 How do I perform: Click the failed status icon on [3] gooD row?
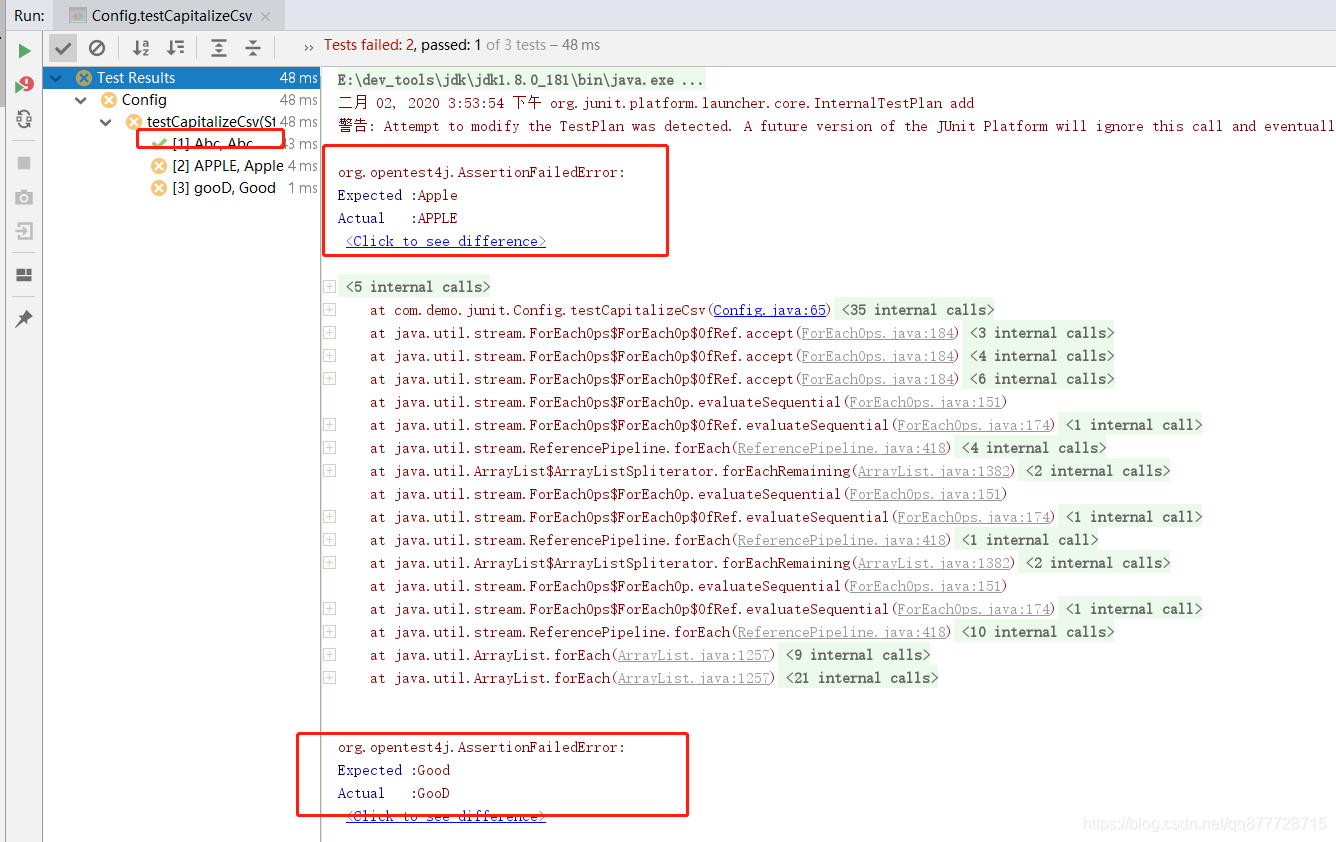pyautogui.click(x=158, y=188)
